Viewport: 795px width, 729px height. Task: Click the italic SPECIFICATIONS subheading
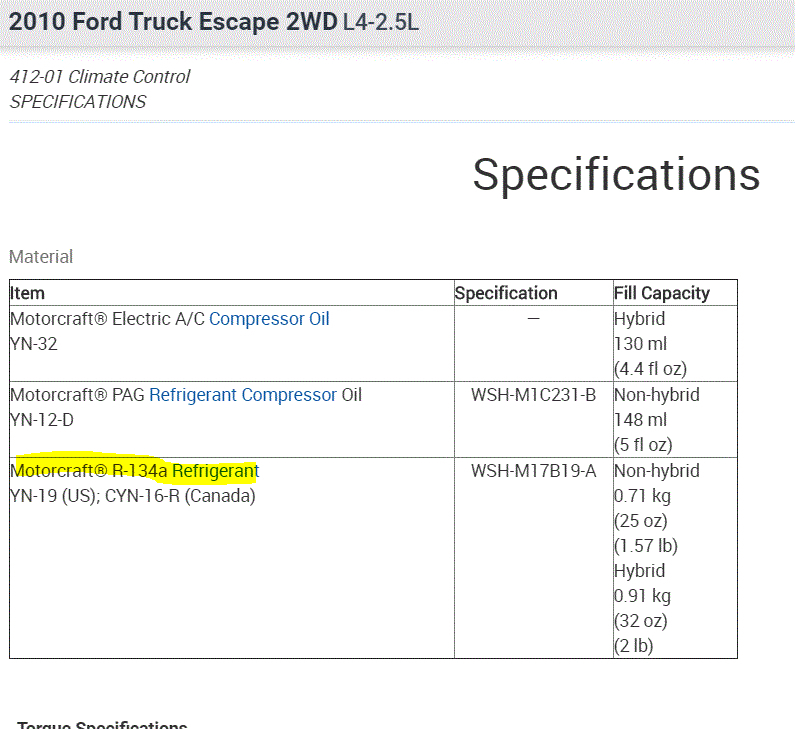(78, 102)
